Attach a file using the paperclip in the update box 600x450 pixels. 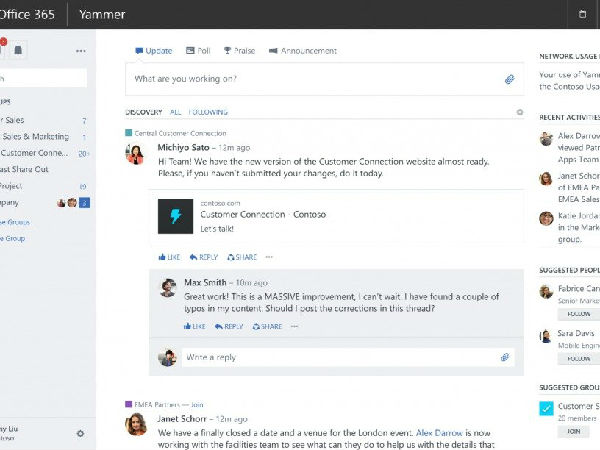pos(509,79)
